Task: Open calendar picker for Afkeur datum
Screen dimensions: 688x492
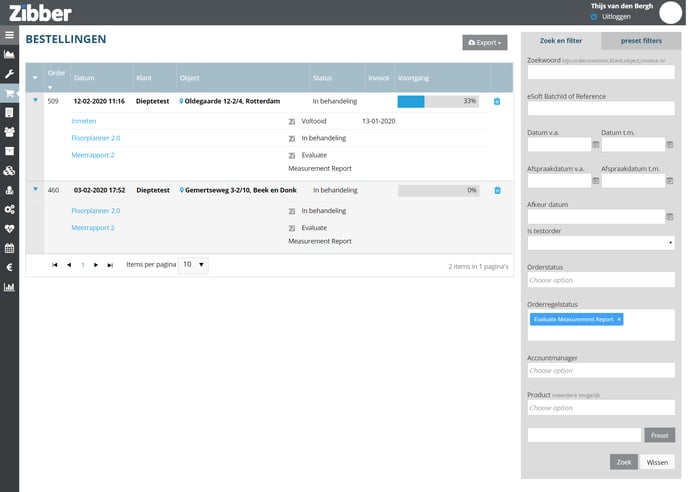Action: tap(669, 217)
